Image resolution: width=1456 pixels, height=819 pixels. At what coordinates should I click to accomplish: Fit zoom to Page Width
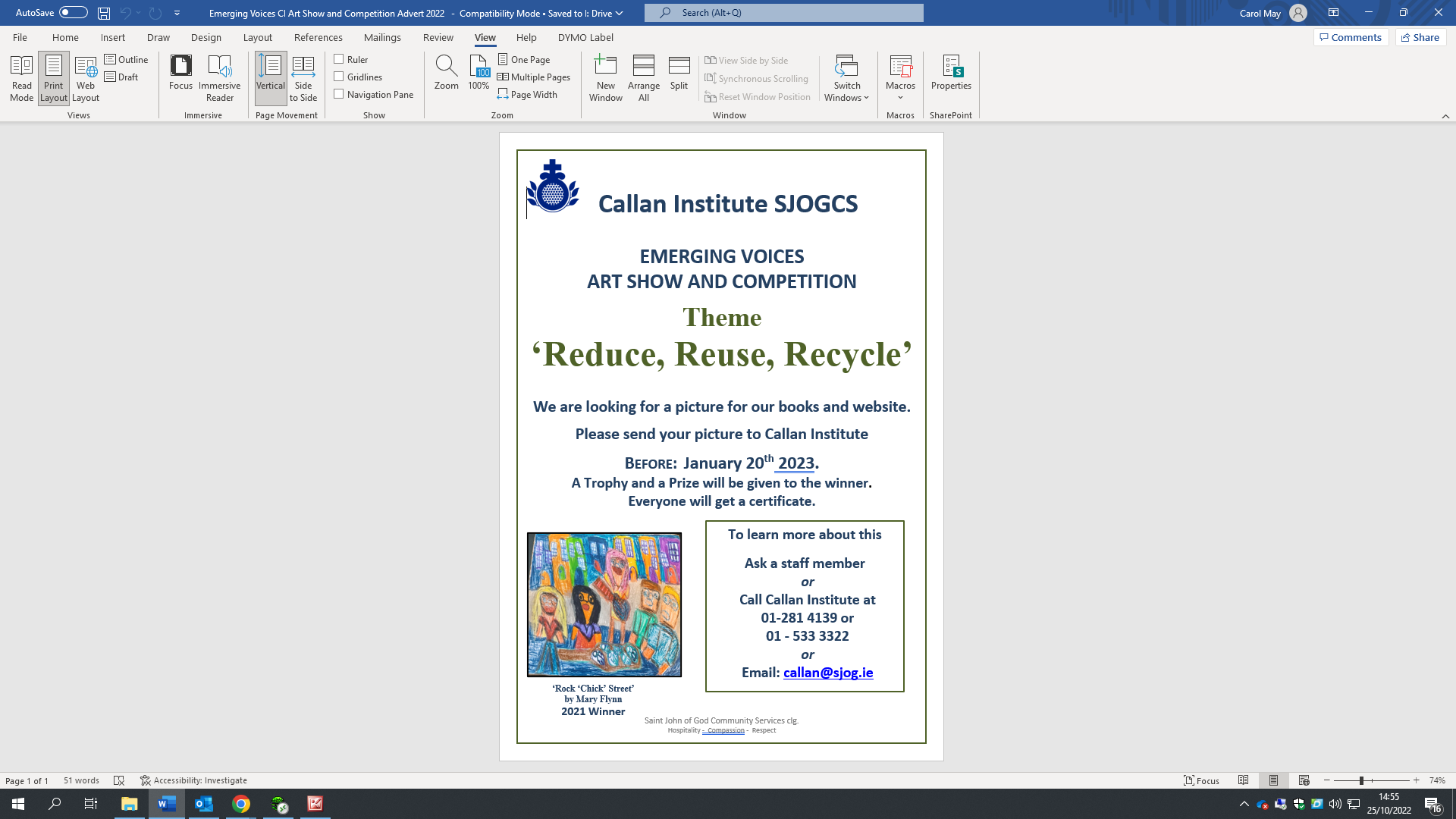[528, 94]
